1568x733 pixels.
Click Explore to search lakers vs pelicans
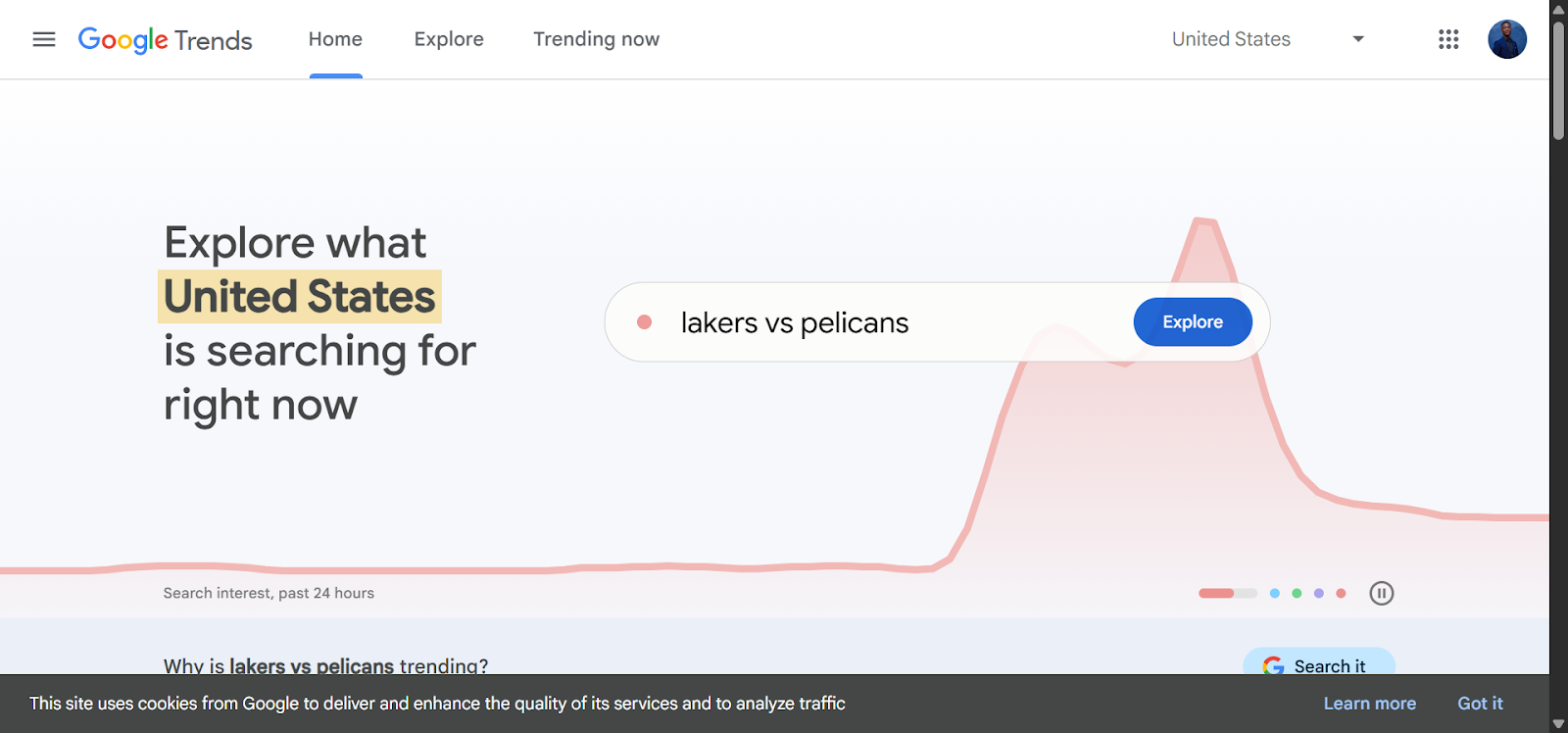pyautogui.click(x=1192, y=321)
